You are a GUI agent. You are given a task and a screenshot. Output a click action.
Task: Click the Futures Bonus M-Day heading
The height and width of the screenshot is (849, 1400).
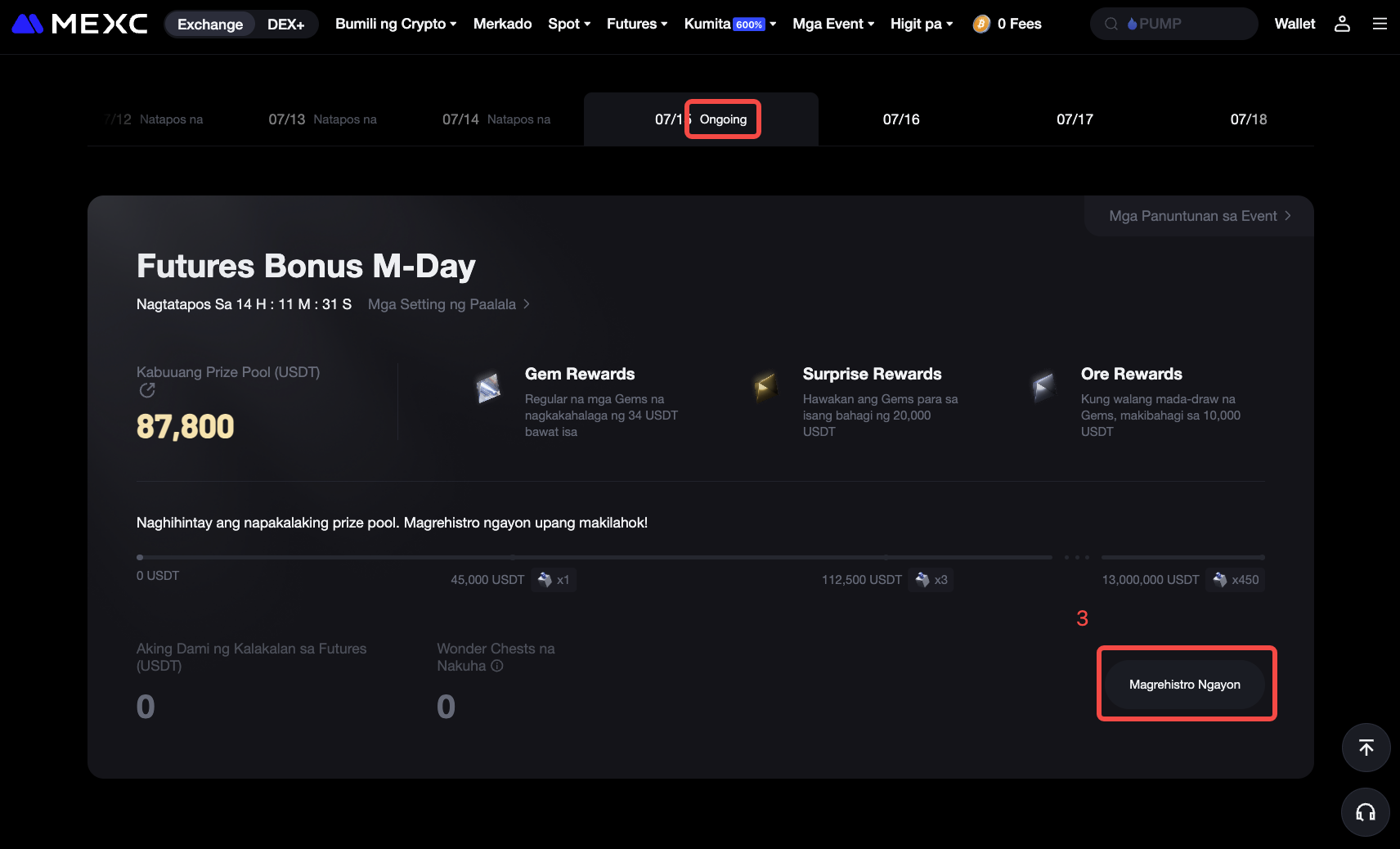(306, 267)
